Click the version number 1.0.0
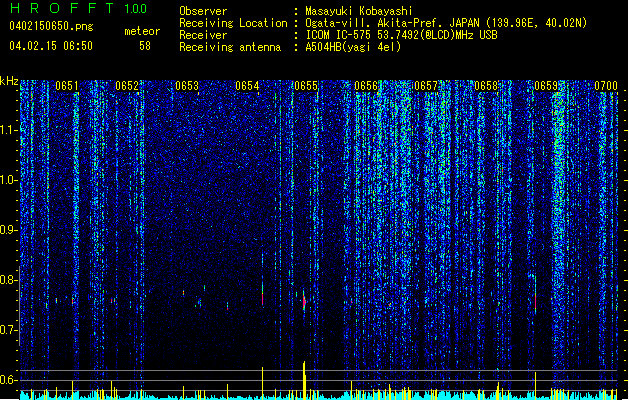 (x=136, y=9)
